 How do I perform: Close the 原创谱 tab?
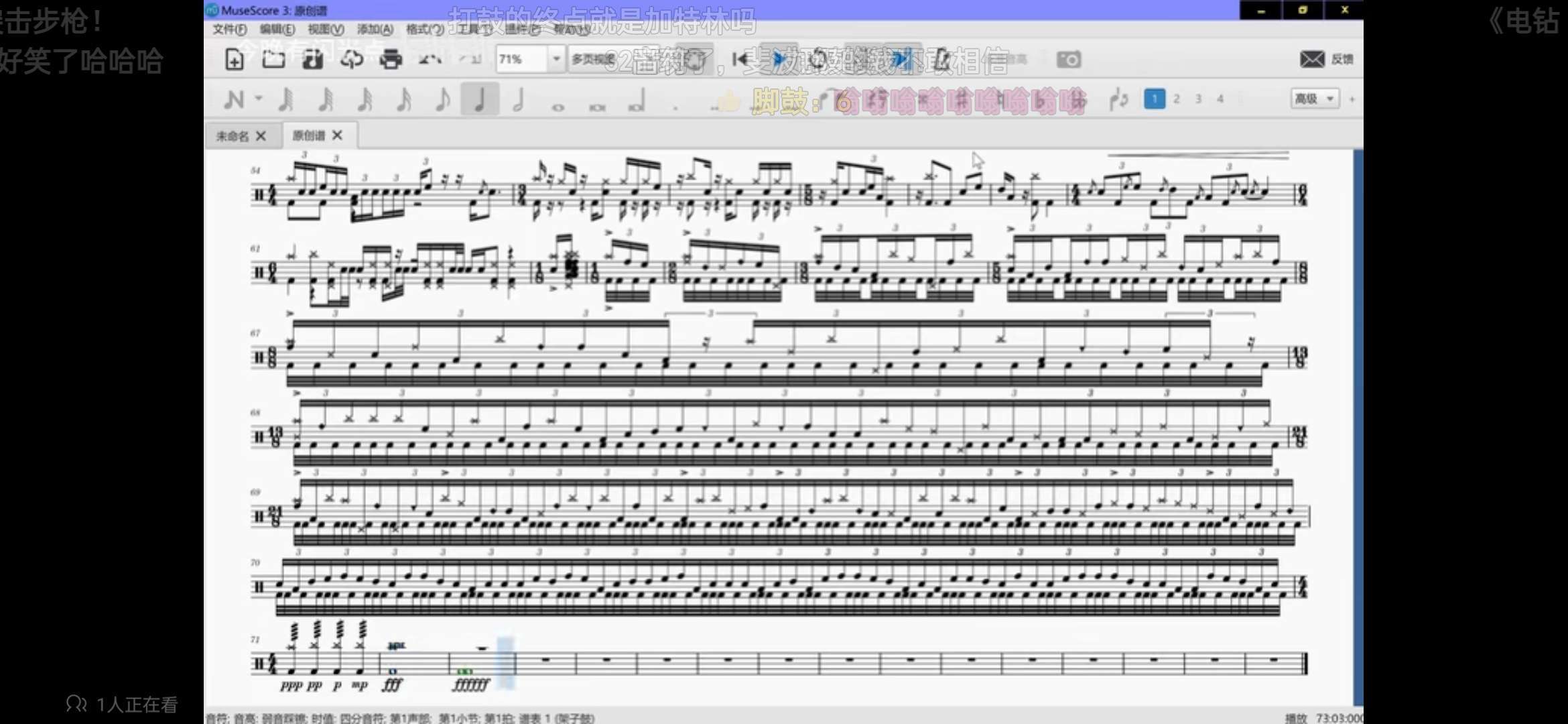pyautogui.click(x=338, y=135)
